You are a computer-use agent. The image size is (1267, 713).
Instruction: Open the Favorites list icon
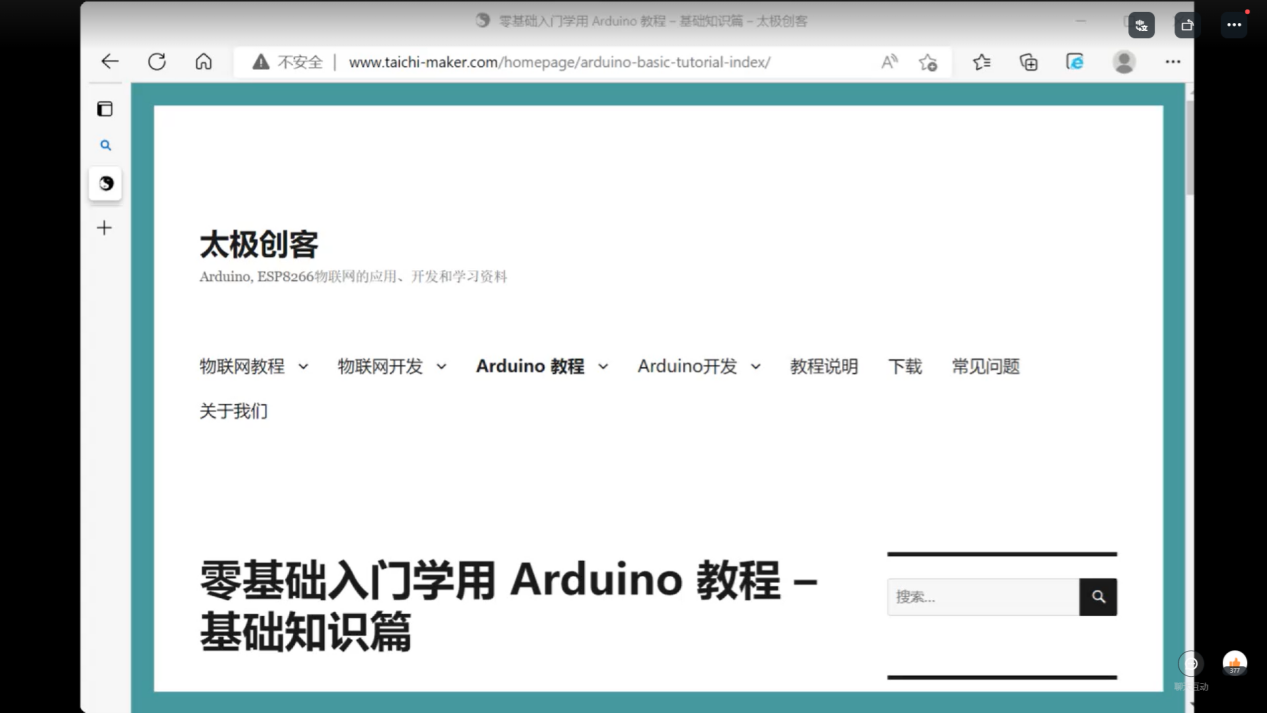point(982,62)
